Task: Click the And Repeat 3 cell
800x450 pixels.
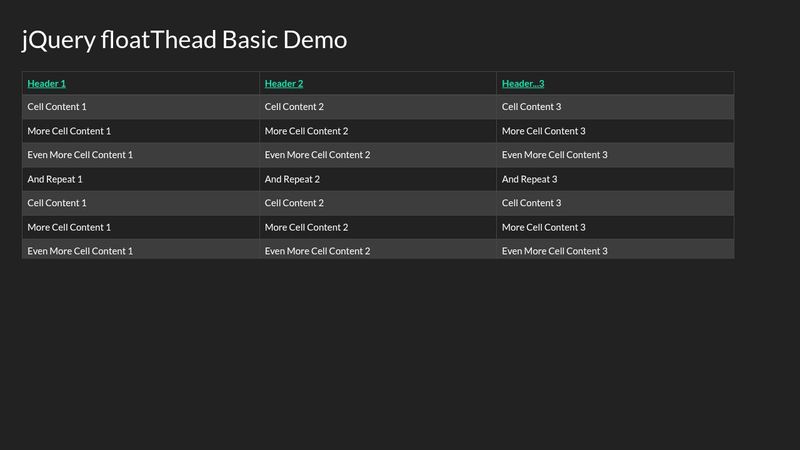Action: [529, 179]
